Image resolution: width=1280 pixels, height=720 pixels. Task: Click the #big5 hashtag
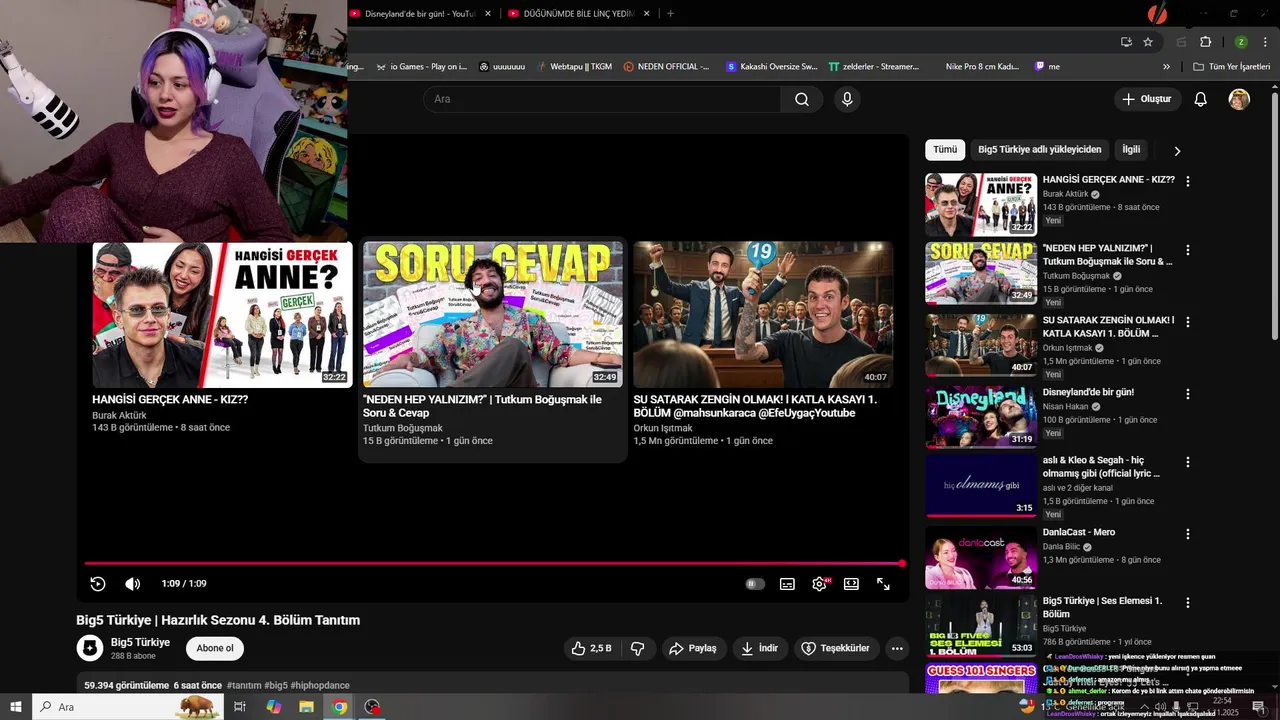click(275, 686)
